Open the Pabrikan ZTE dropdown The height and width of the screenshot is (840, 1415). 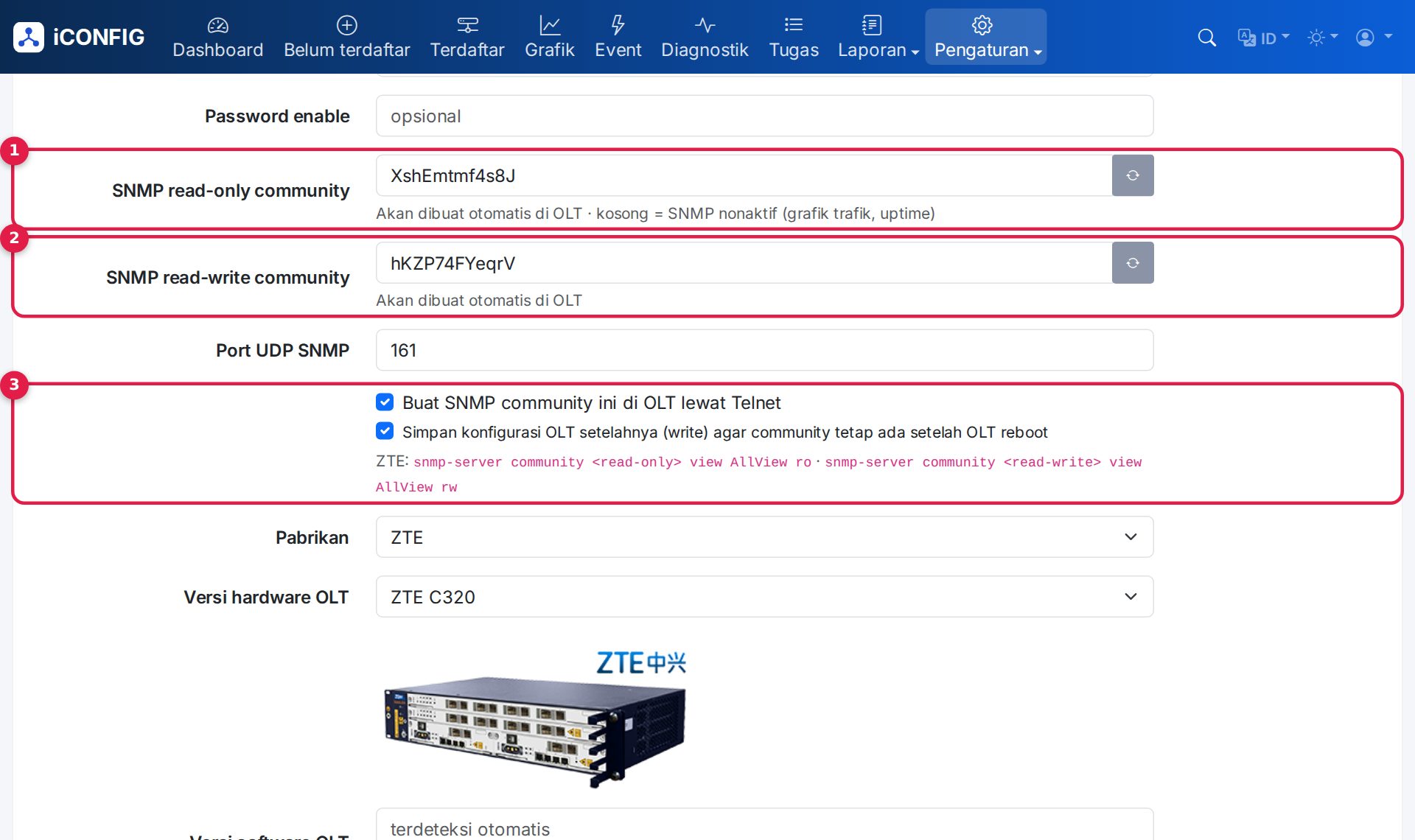[x=764, y=537]
